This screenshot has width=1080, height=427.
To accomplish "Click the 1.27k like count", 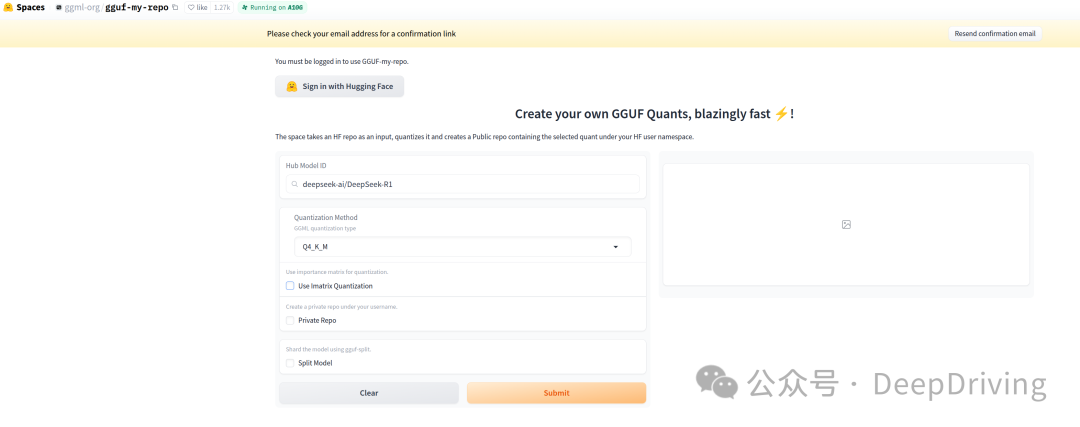I will [x=221, y=7].
